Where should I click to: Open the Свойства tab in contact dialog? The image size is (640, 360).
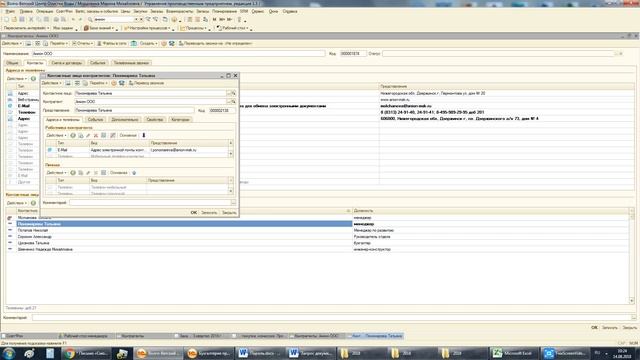(155, 120)
